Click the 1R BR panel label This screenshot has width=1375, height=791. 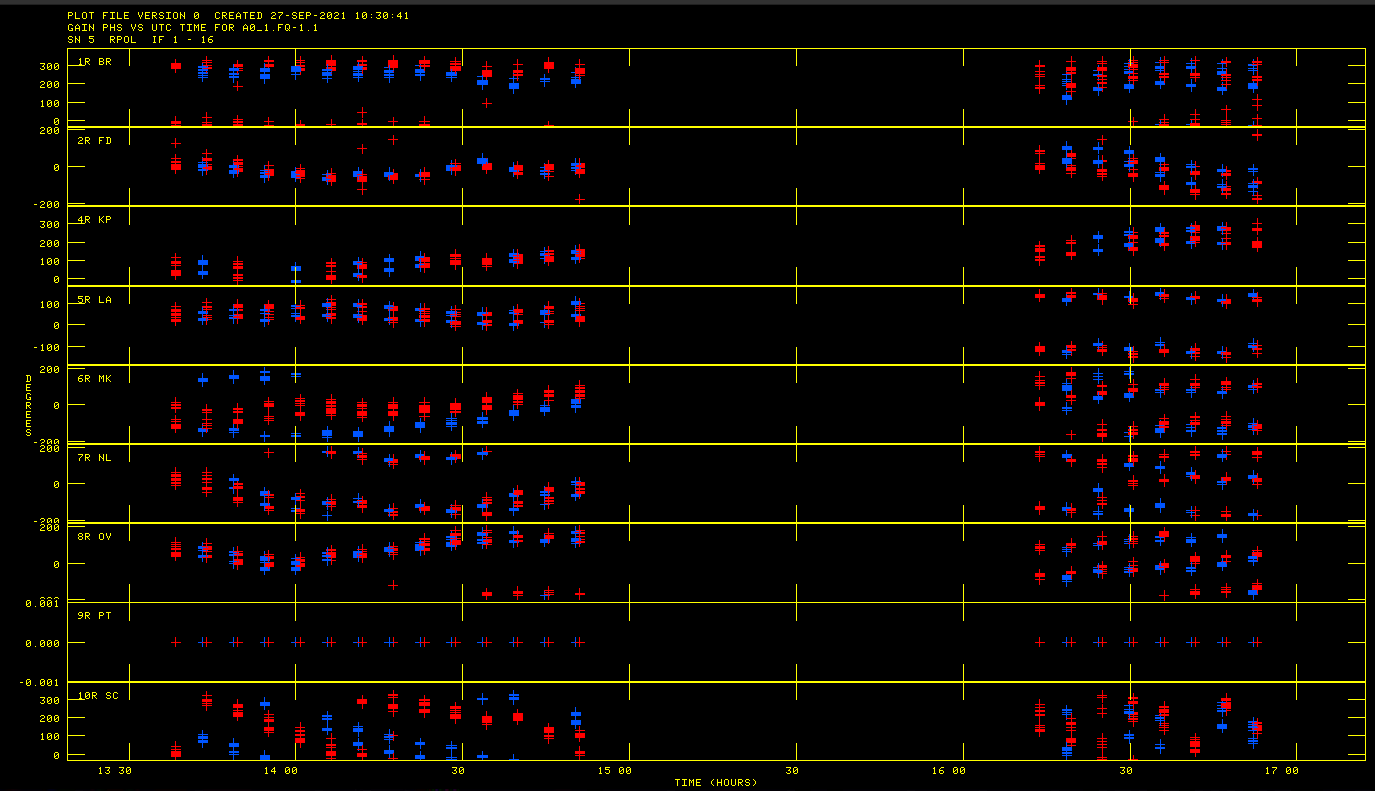pyautogui.click(x=95, y=62)
